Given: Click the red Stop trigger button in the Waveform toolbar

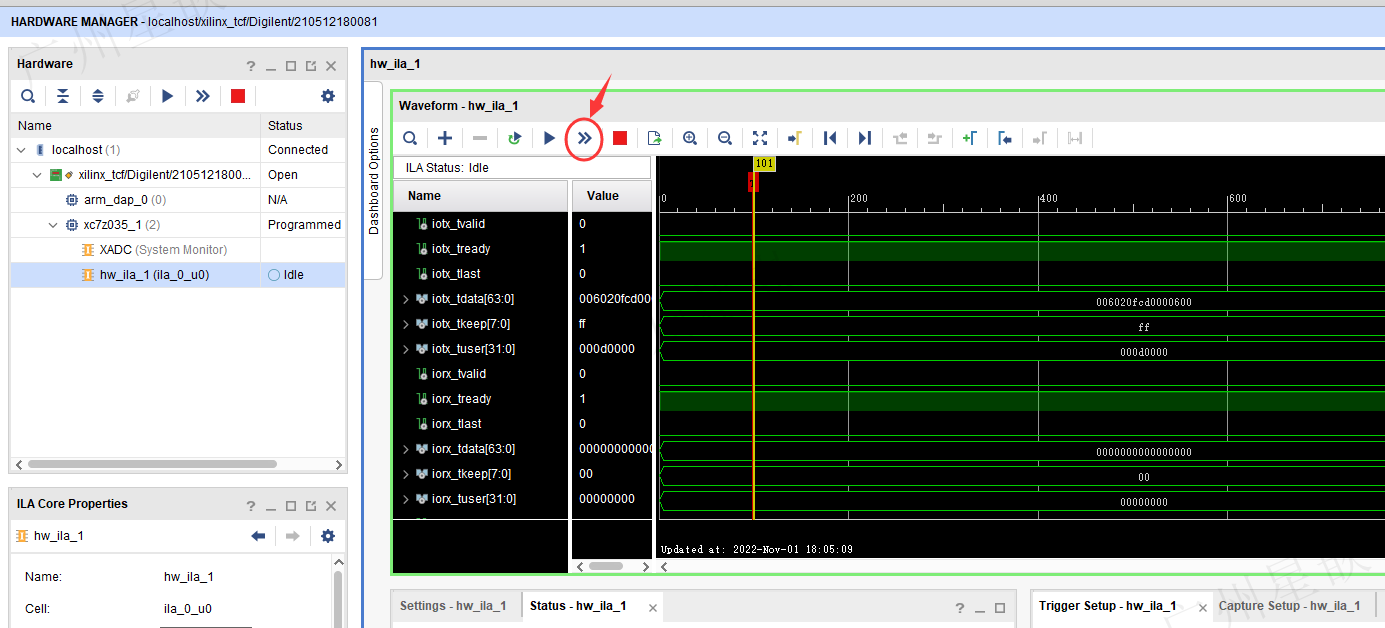Looking at the screenshot, I should [620, 138].
